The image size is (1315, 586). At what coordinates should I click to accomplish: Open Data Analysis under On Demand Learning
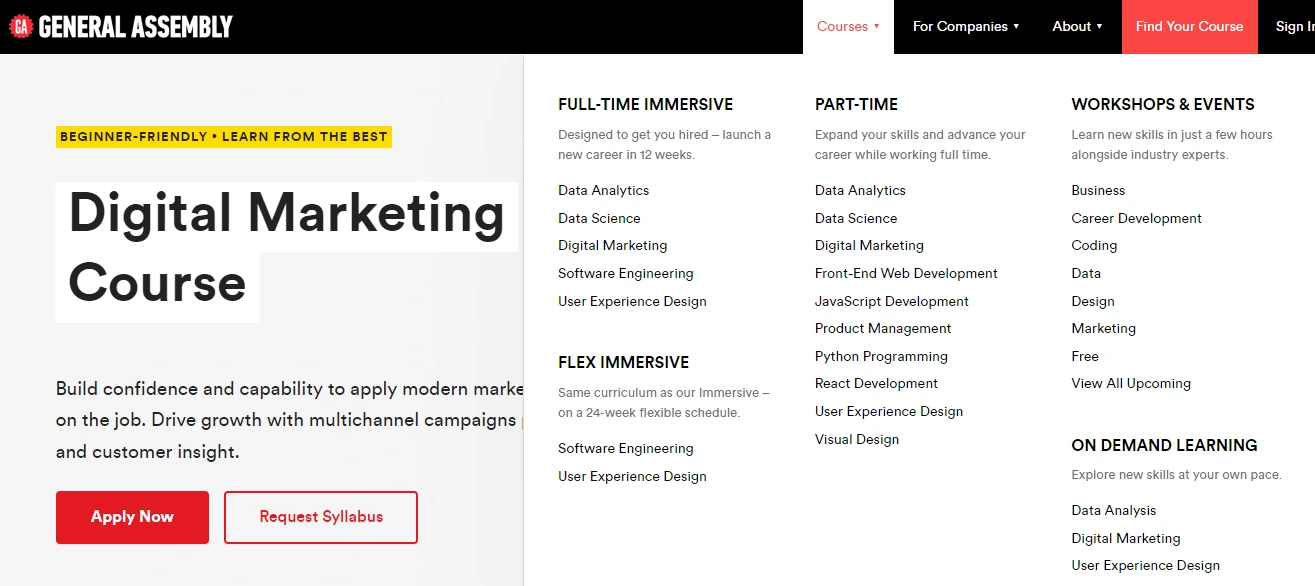coord(1114,510)
